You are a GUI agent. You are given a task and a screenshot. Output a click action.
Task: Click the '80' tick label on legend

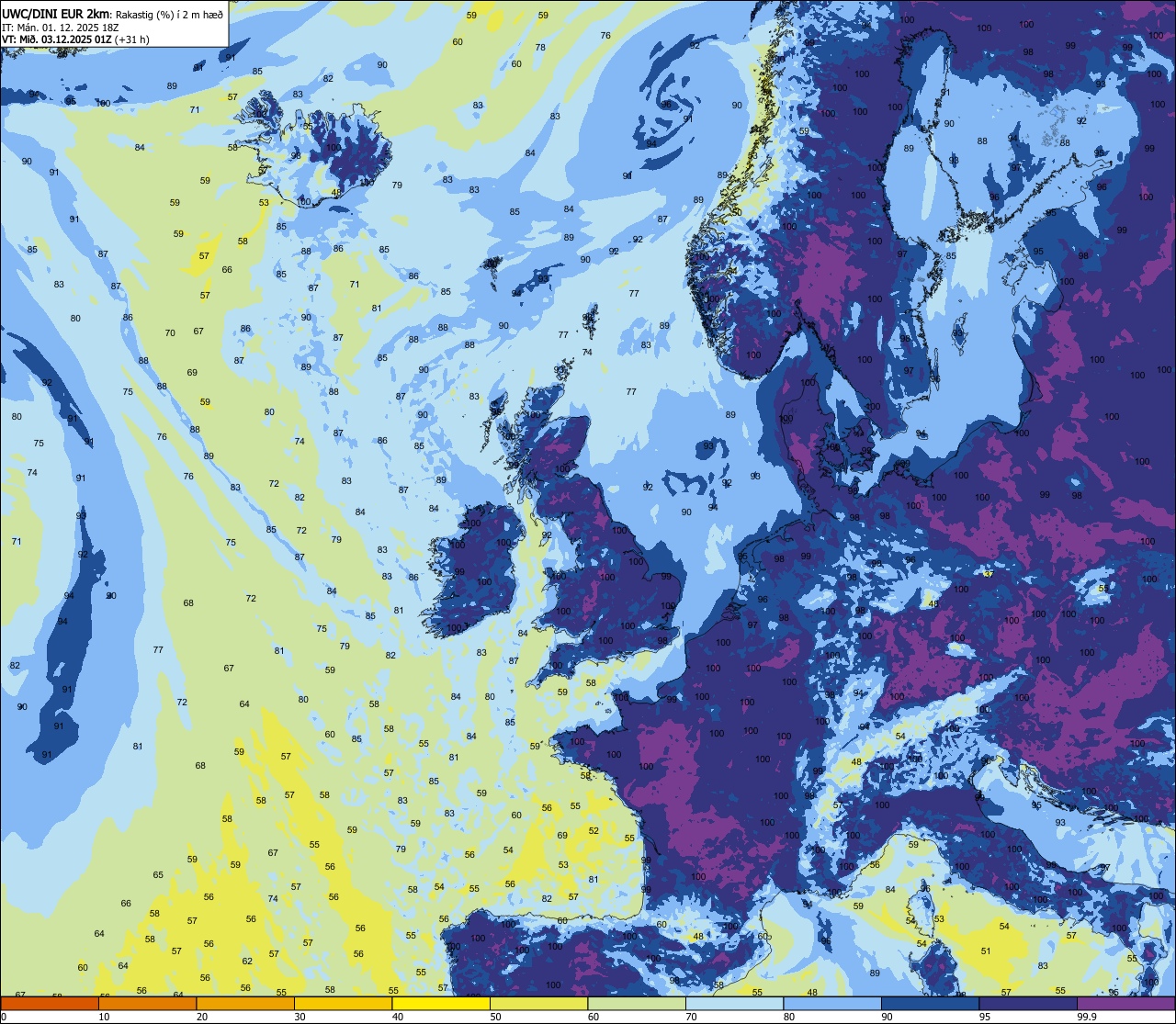[x=789, y=1017]
